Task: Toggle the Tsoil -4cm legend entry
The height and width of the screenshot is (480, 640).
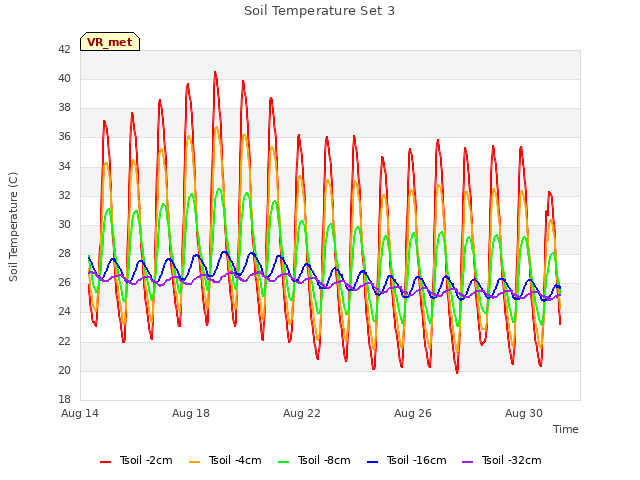Action: click(x=225, y=460)
